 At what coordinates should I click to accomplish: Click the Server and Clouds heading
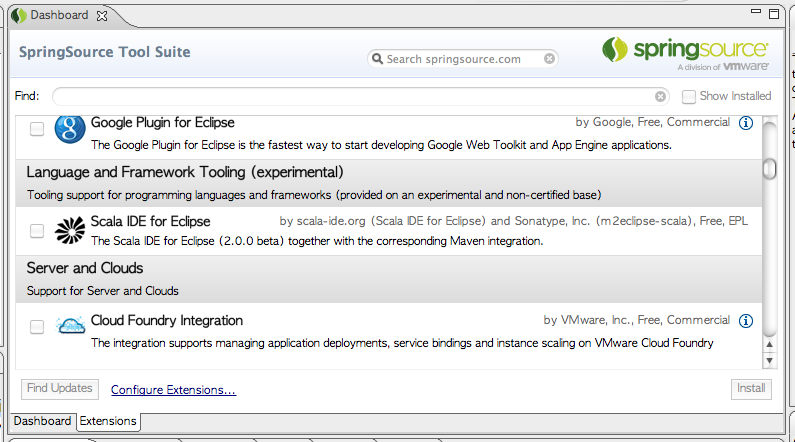(x=85, y=268)
